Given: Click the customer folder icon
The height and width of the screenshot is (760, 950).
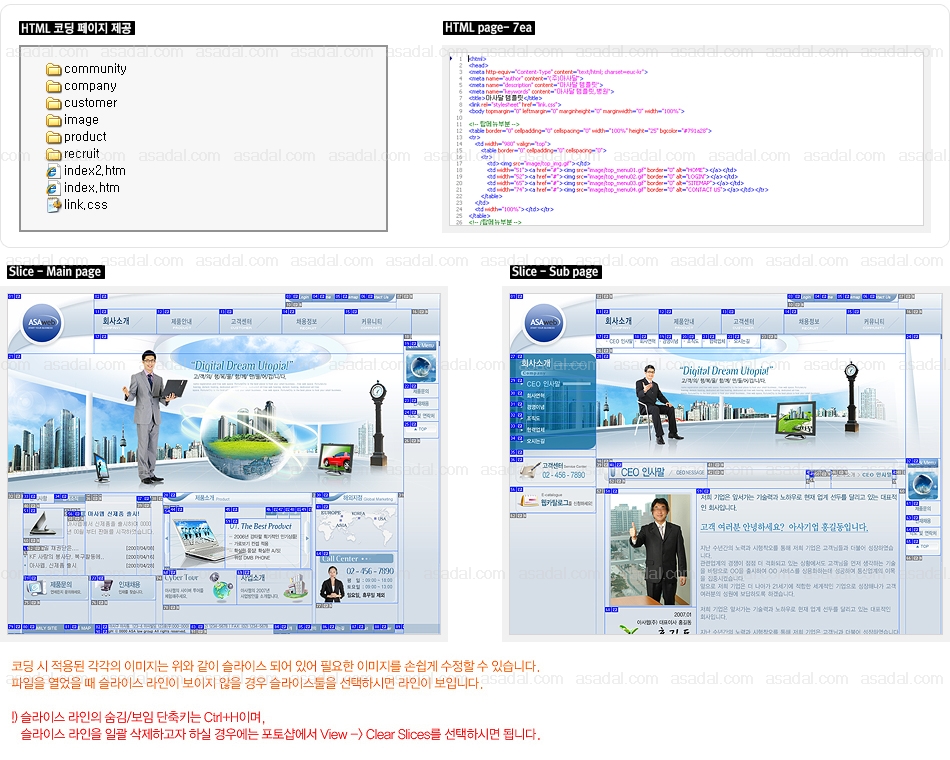Looking at the screenshot, I should pos(54,103).
